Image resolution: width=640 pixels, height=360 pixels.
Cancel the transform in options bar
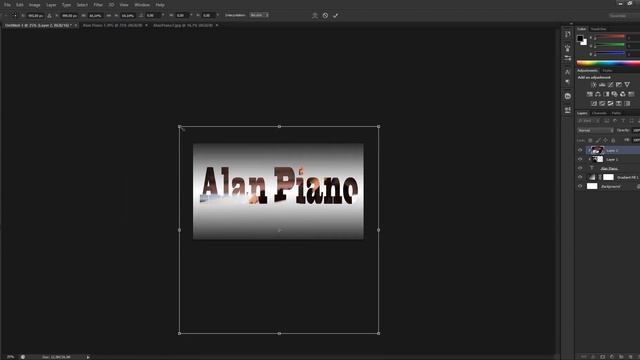point(325,16)
